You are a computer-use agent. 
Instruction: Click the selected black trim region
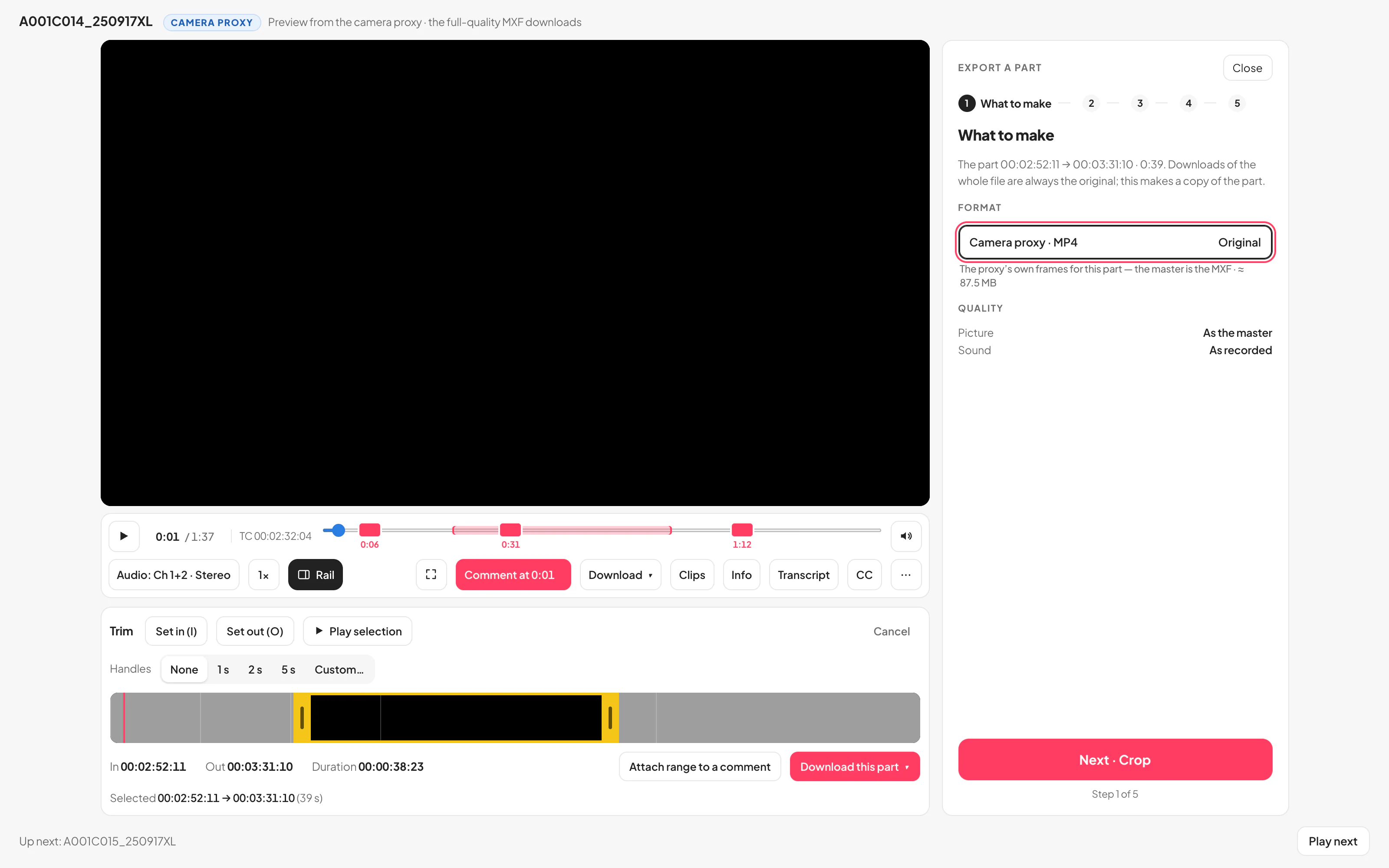pos(456,717)
